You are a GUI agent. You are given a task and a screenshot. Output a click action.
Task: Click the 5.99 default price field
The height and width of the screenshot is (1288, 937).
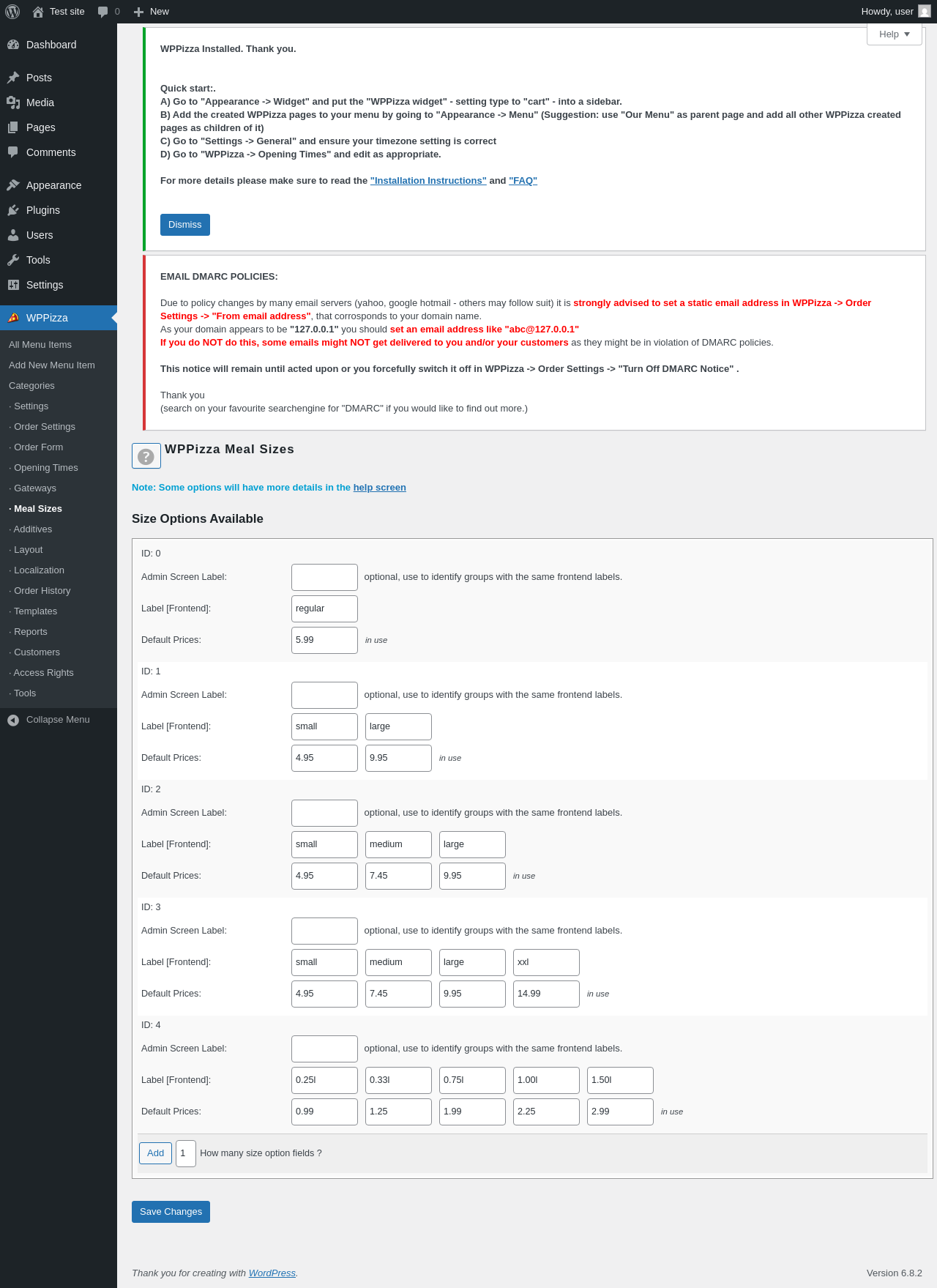point(324,640)
